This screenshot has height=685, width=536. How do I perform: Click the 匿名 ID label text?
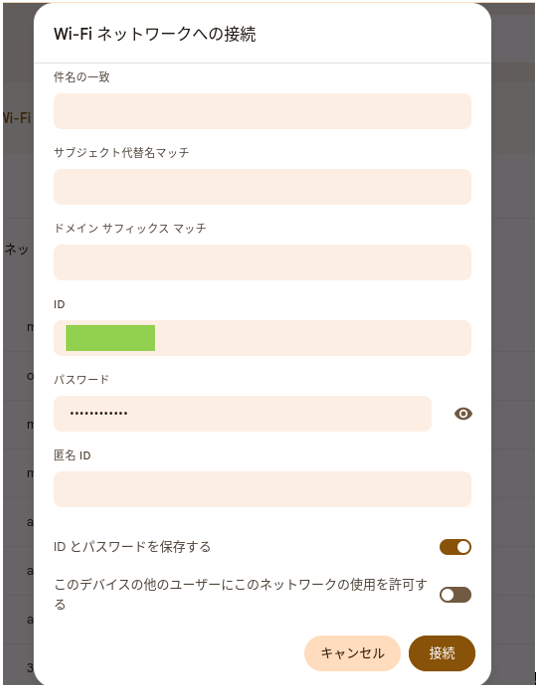pyautogui.click(x=72, y=455)
